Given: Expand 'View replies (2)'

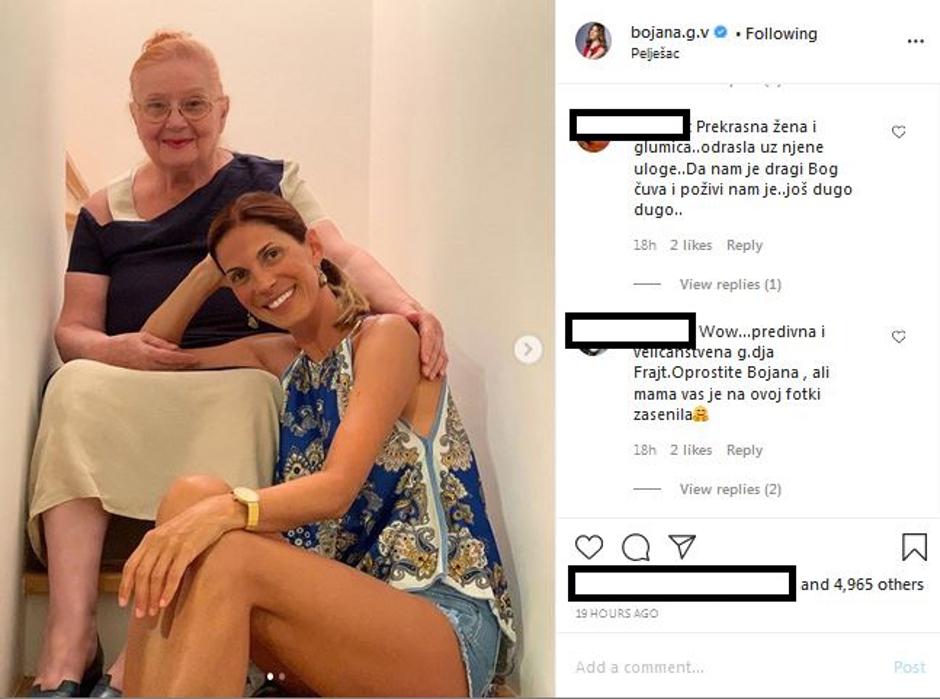Looking at the screenshot, I should (x=730, y=489).
